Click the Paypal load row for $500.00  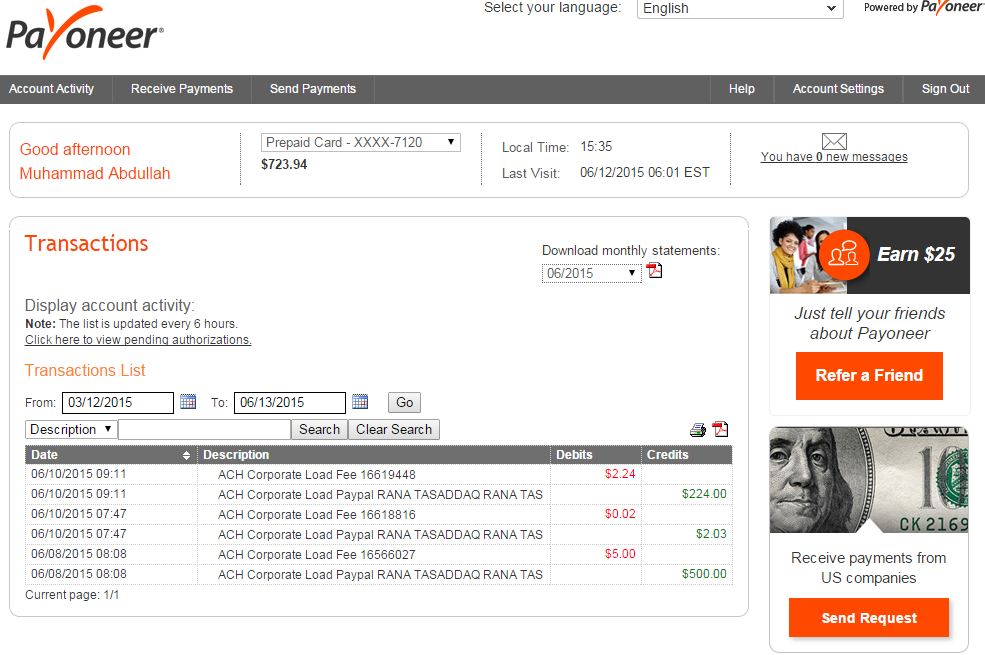[379, 575]
